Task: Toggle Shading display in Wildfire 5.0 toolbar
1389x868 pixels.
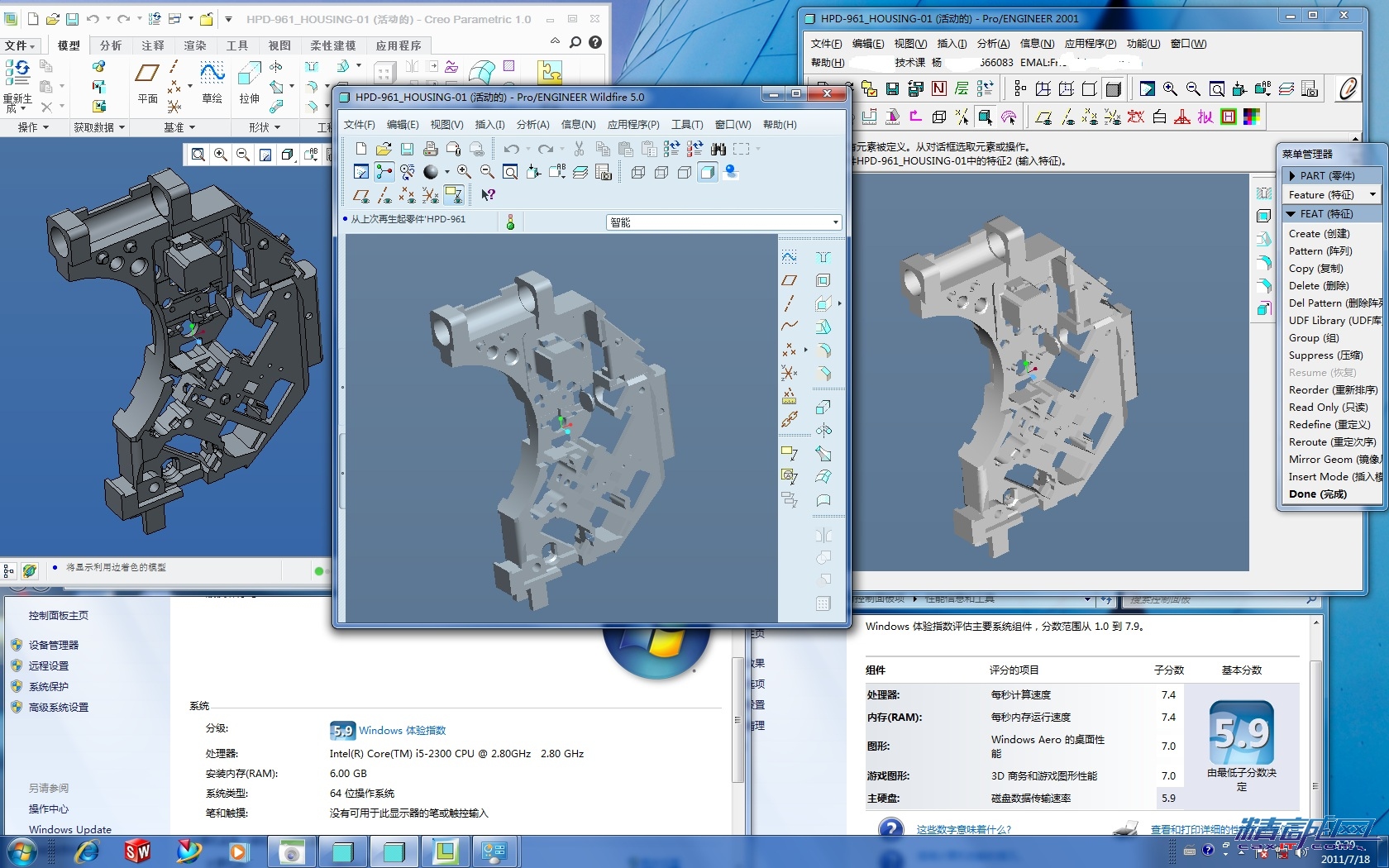Action: coord(707,172)
